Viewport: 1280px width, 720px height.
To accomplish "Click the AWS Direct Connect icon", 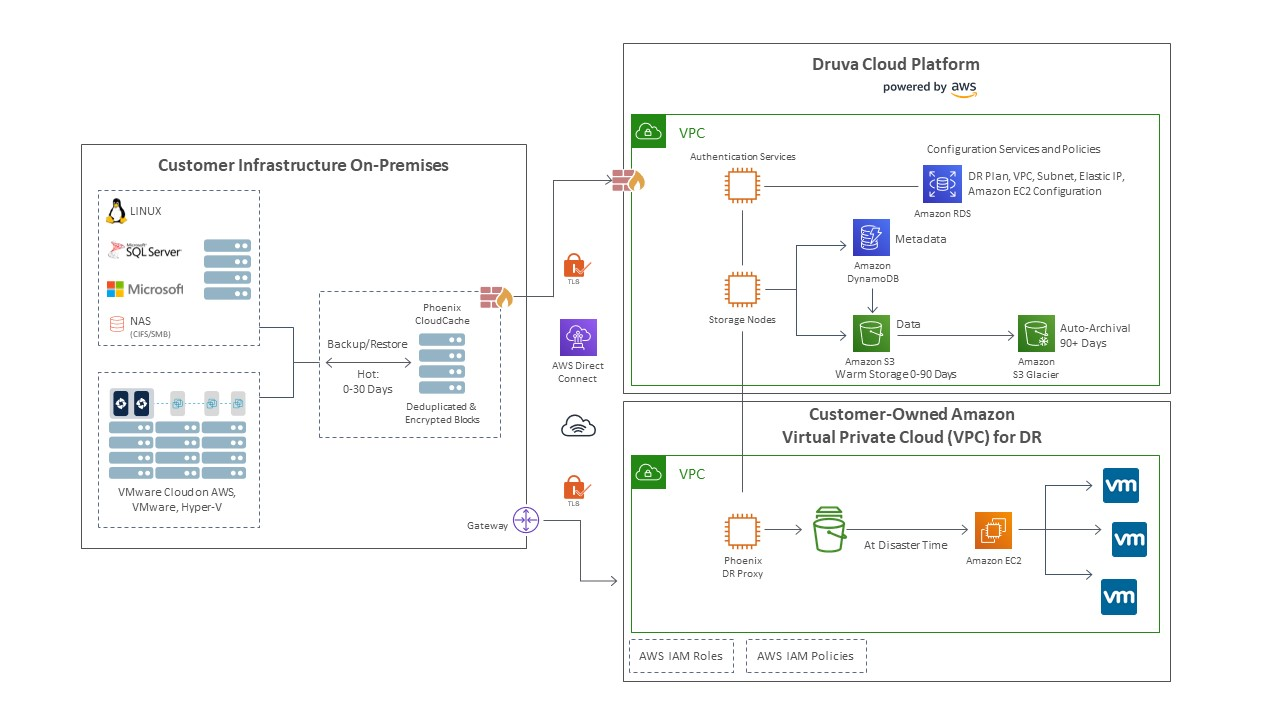I will (578, 338).
